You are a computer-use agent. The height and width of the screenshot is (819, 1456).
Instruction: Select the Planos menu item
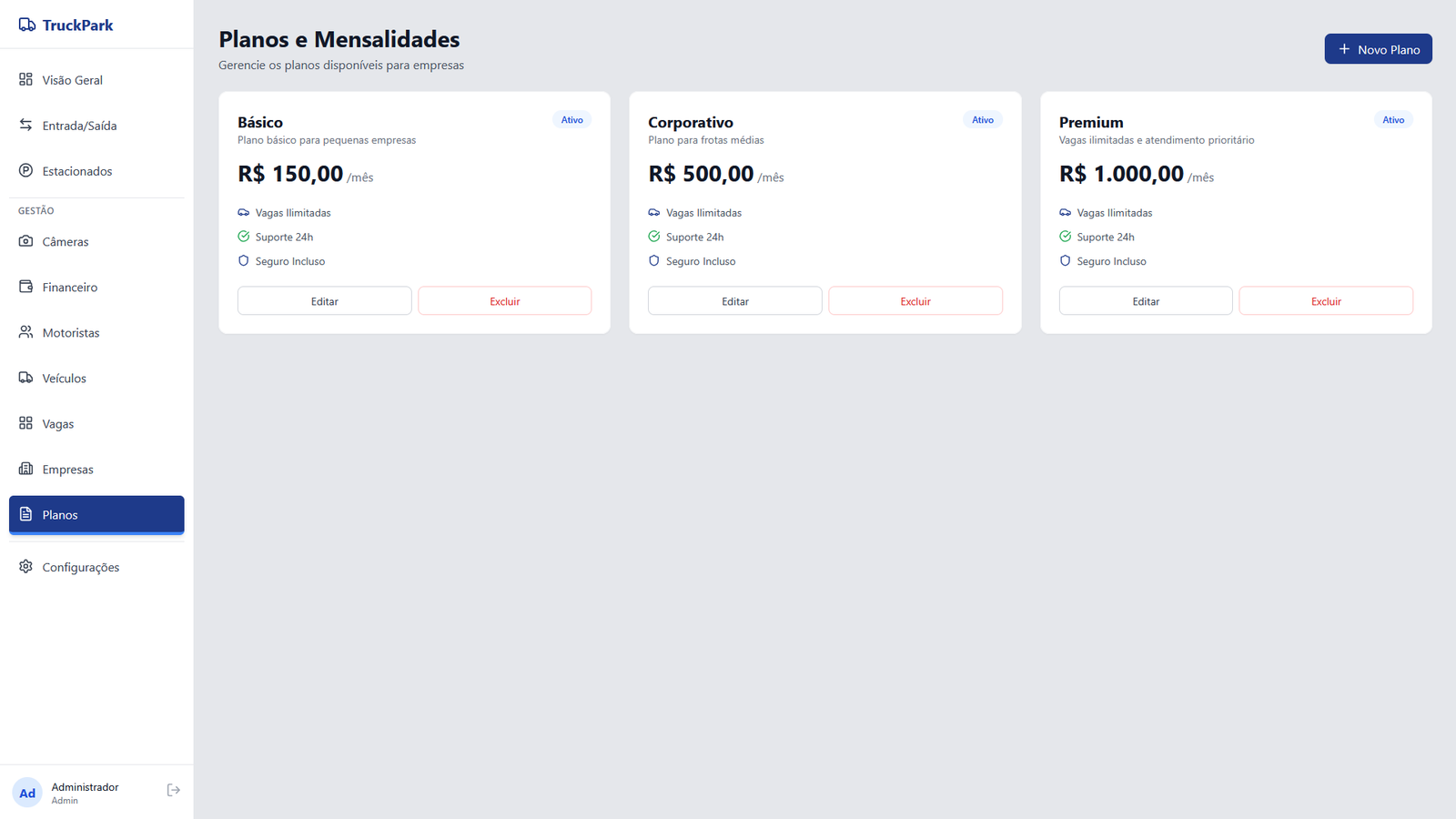(96, 514)
